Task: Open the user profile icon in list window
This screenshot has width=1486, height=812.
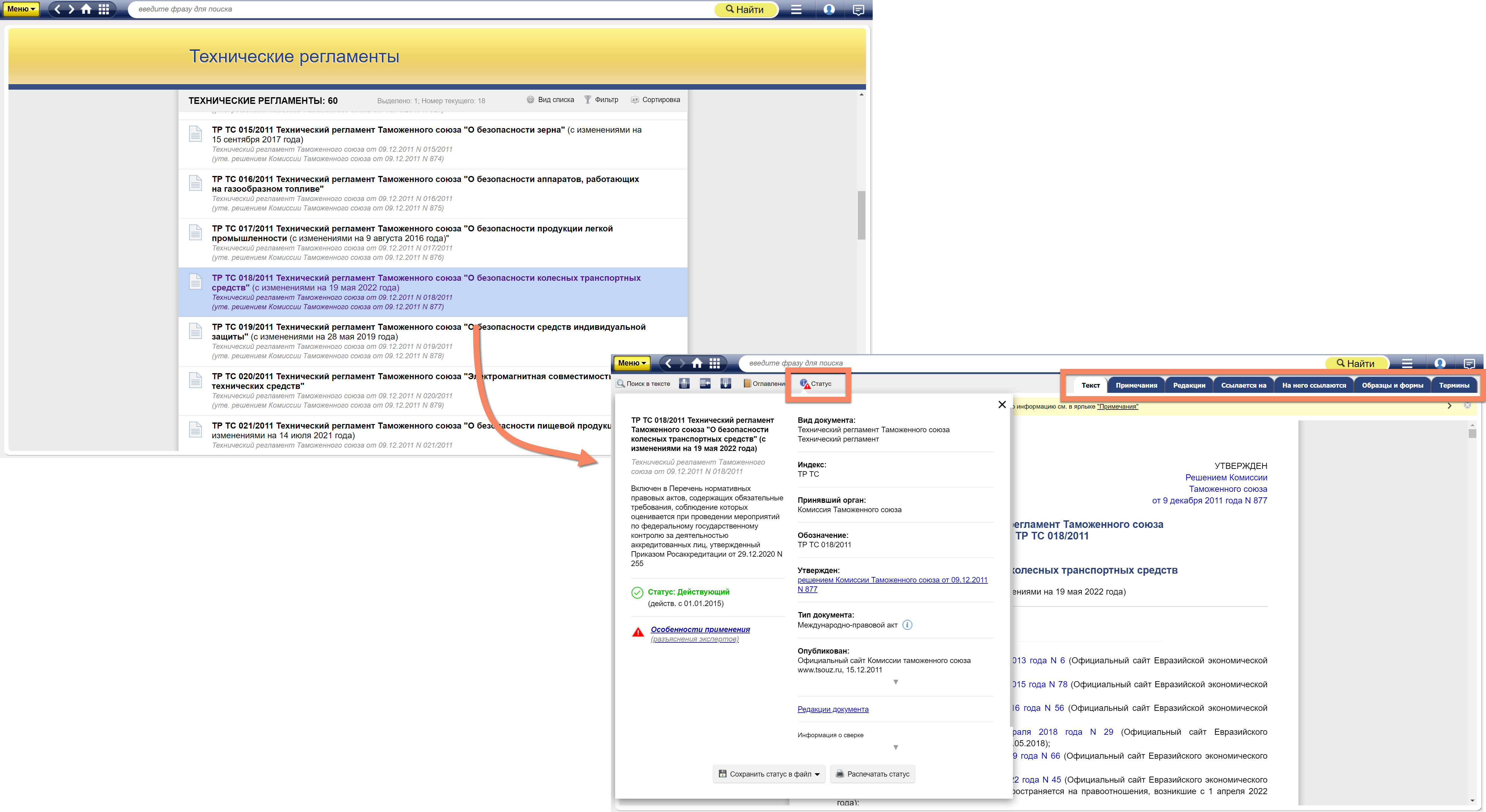Action: [829, 9]
